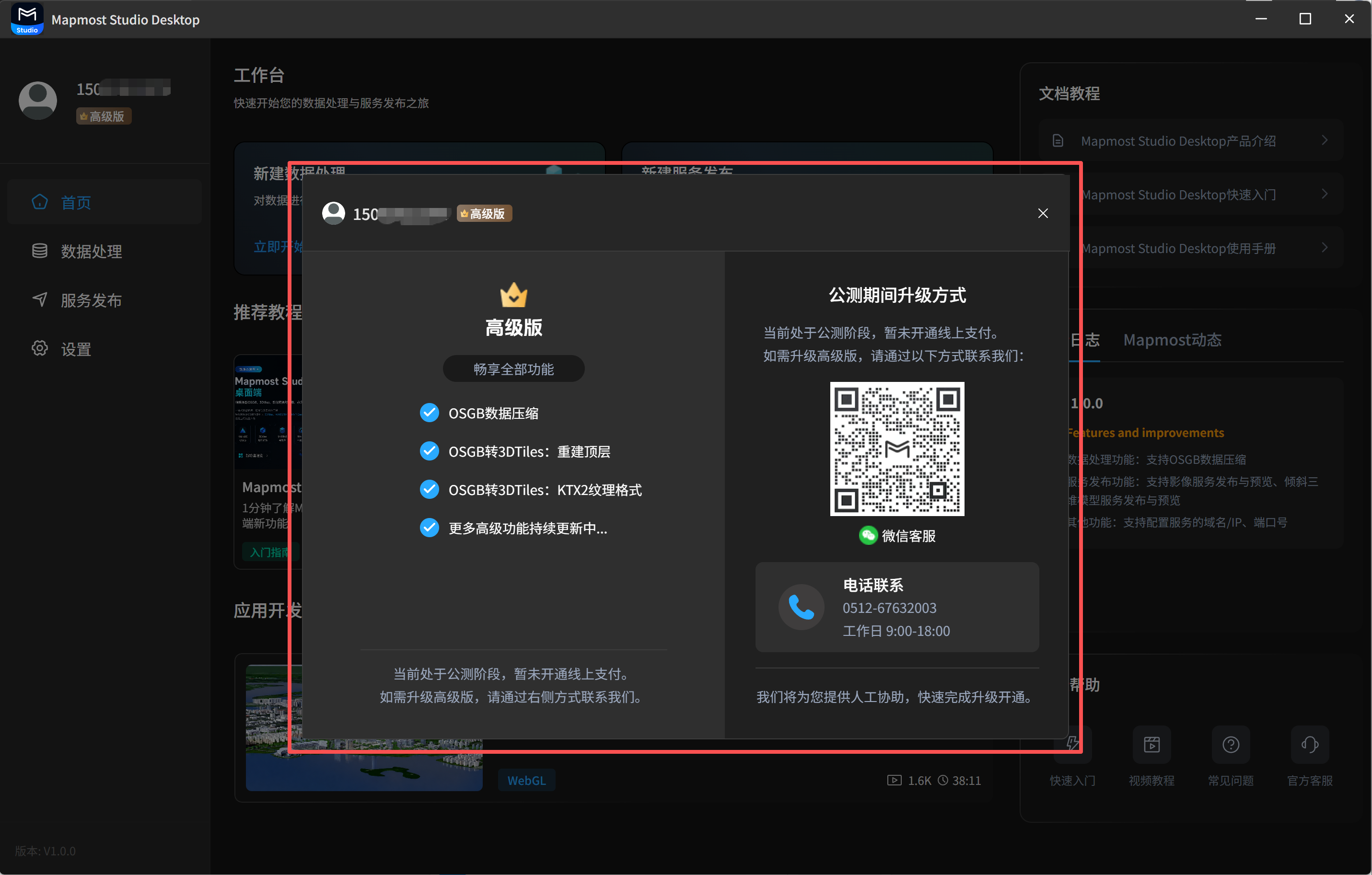
Task: Open 官方客服 via its headset icon
Action: (1310, 744)
